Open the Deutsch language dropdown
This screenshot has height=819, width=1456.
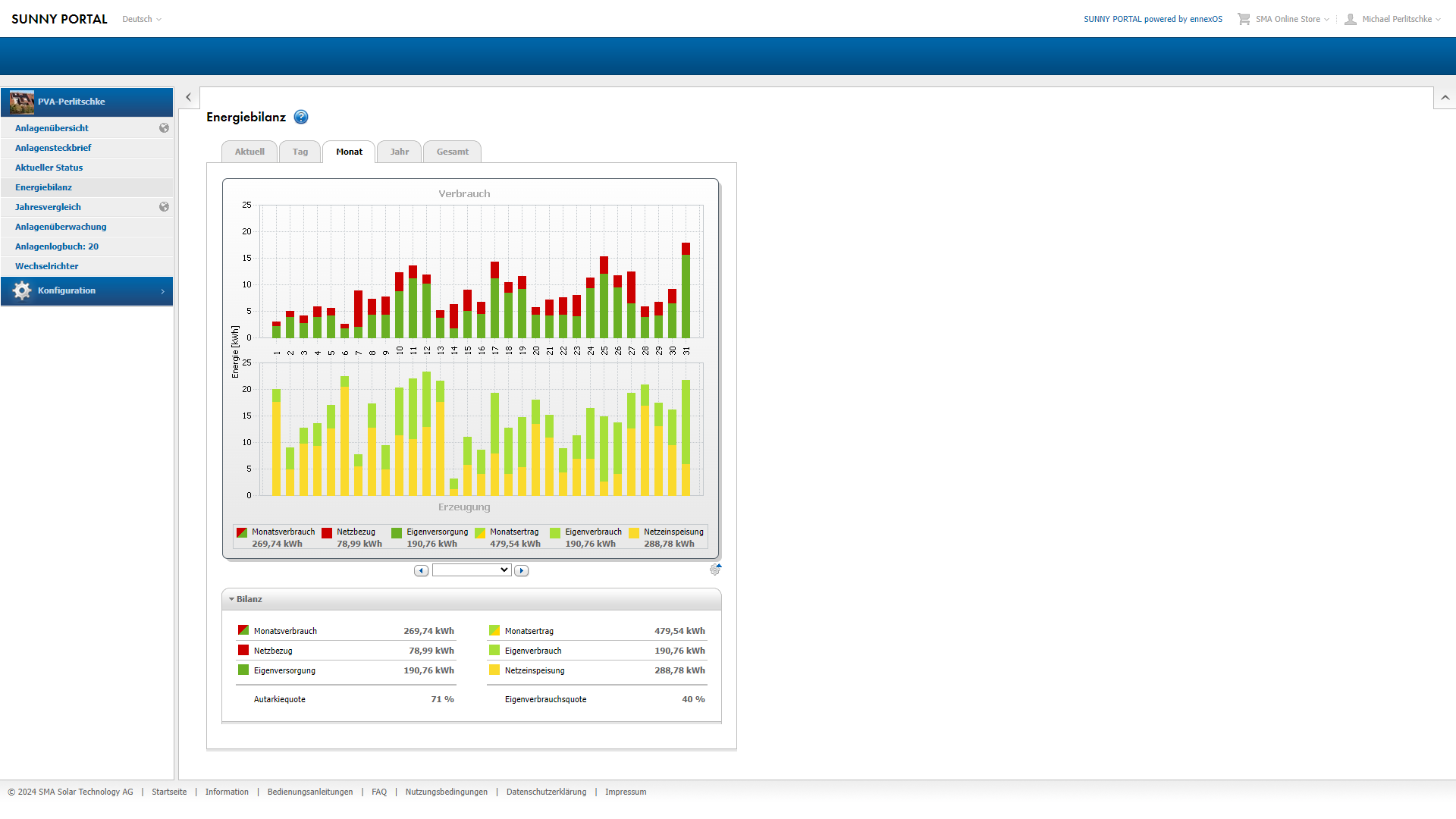142,19
